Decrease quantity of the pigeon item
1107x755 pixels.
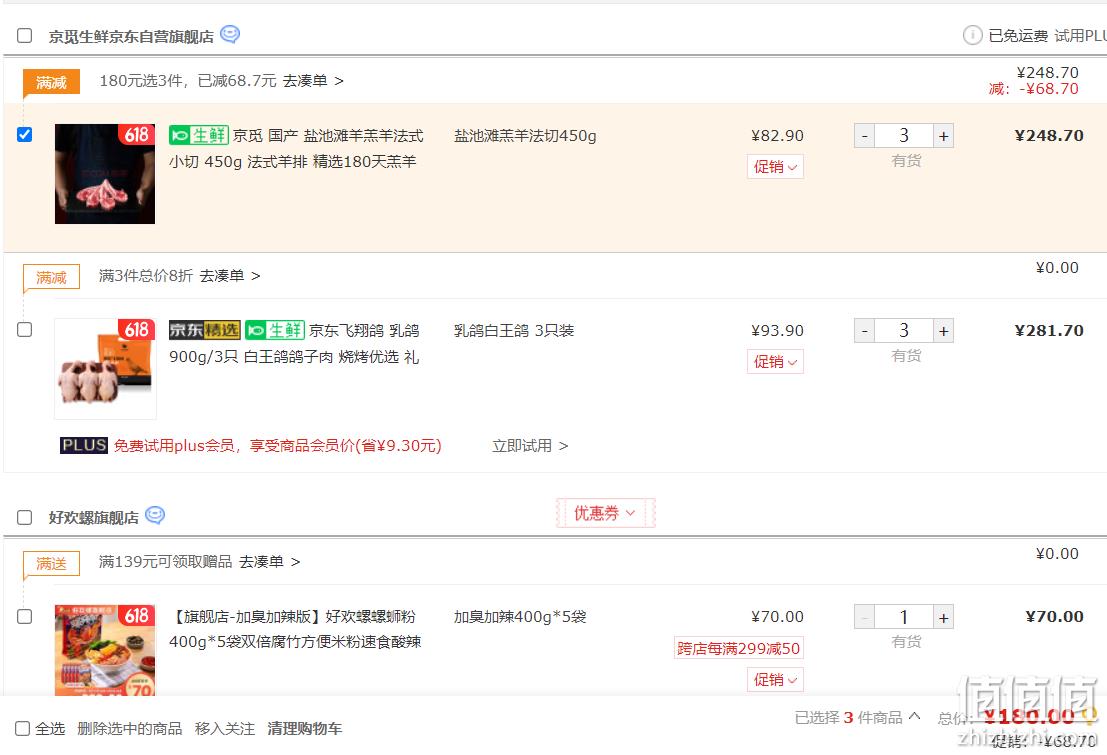865,331
